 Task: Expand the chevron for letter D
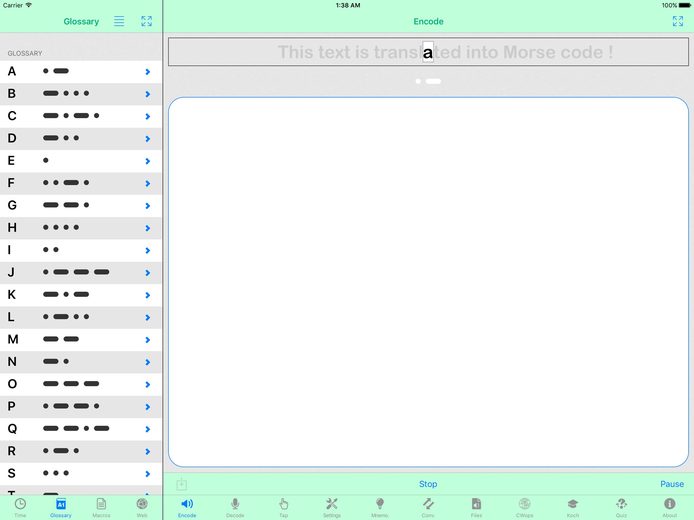(148, 139)
